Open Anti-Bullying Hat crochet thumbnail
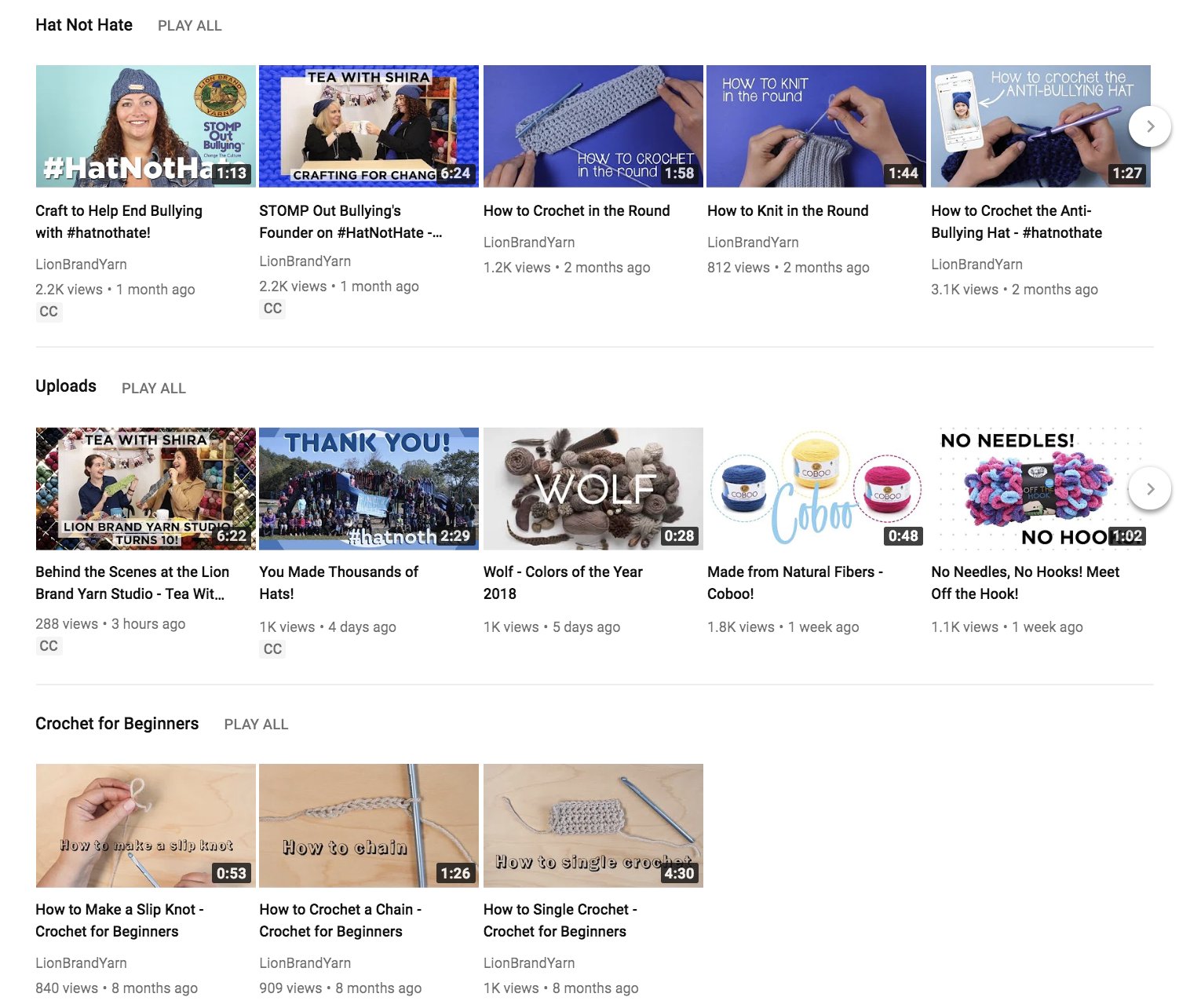This screenshot has height=1008, width=1179. click(1041, 126)
